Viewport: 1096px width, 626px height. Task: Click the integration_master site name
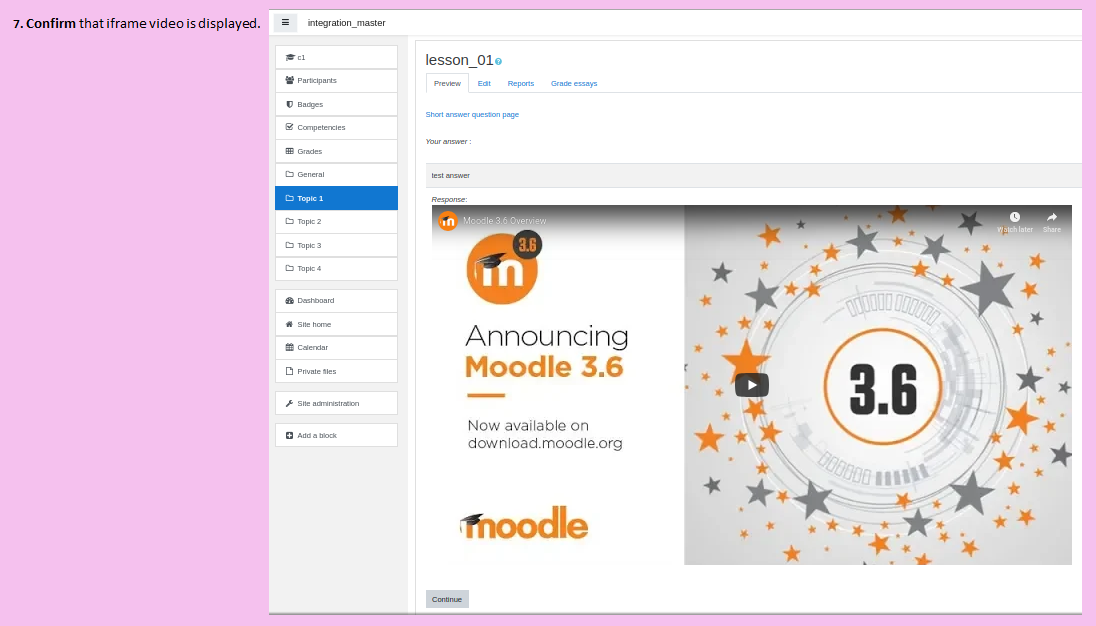coord(347,22)
